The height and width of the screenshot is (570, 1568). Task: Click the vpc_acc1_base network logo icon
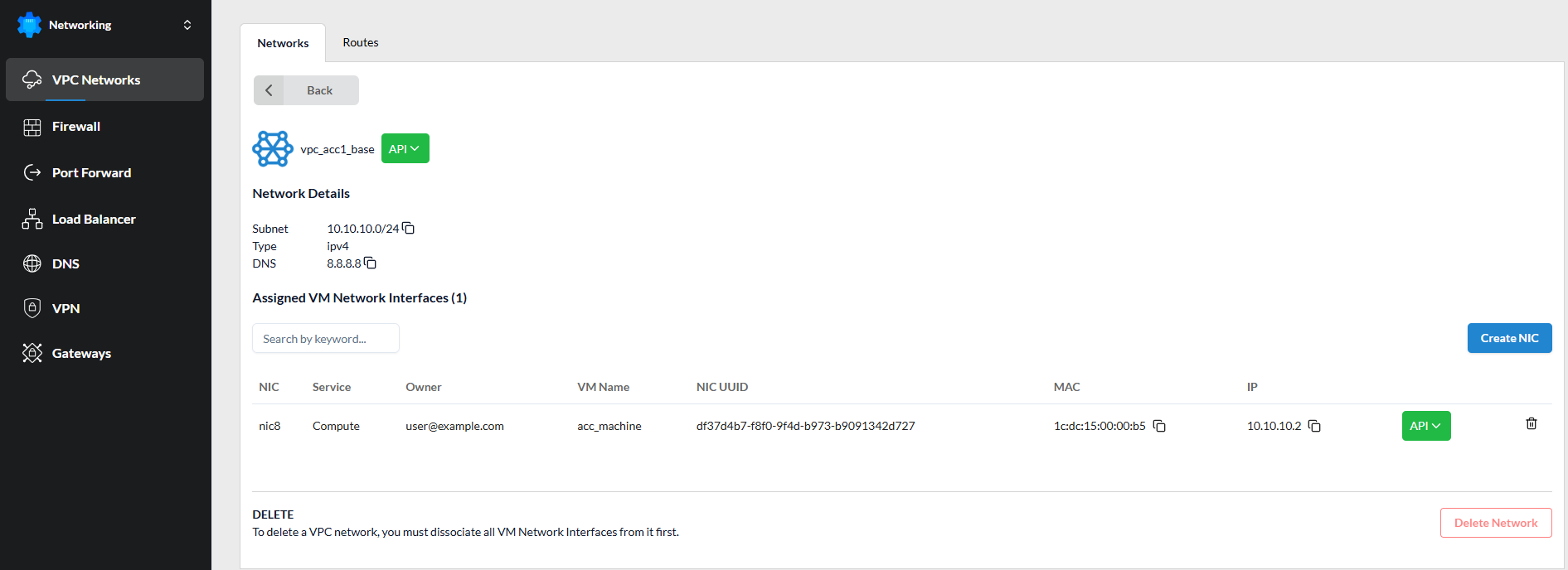pyautogui.click(x=272, y=149)
